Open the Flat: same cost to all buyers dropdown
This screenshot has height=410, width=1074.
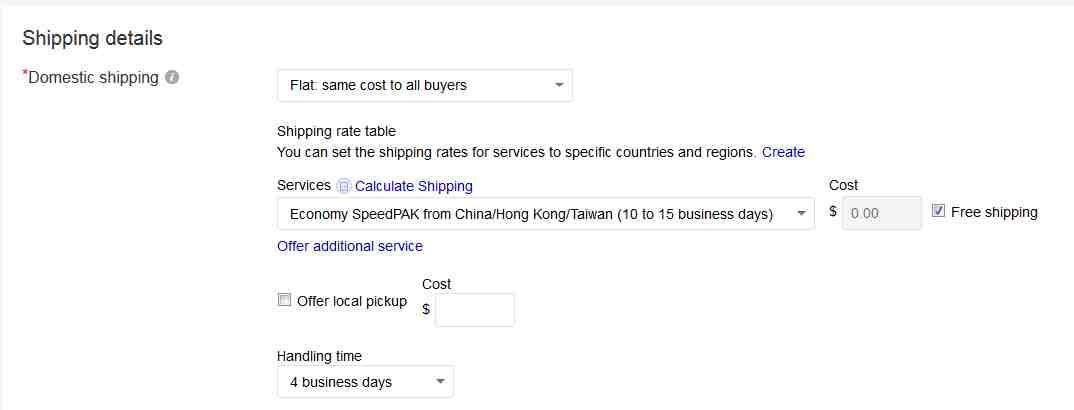[425, 86]
